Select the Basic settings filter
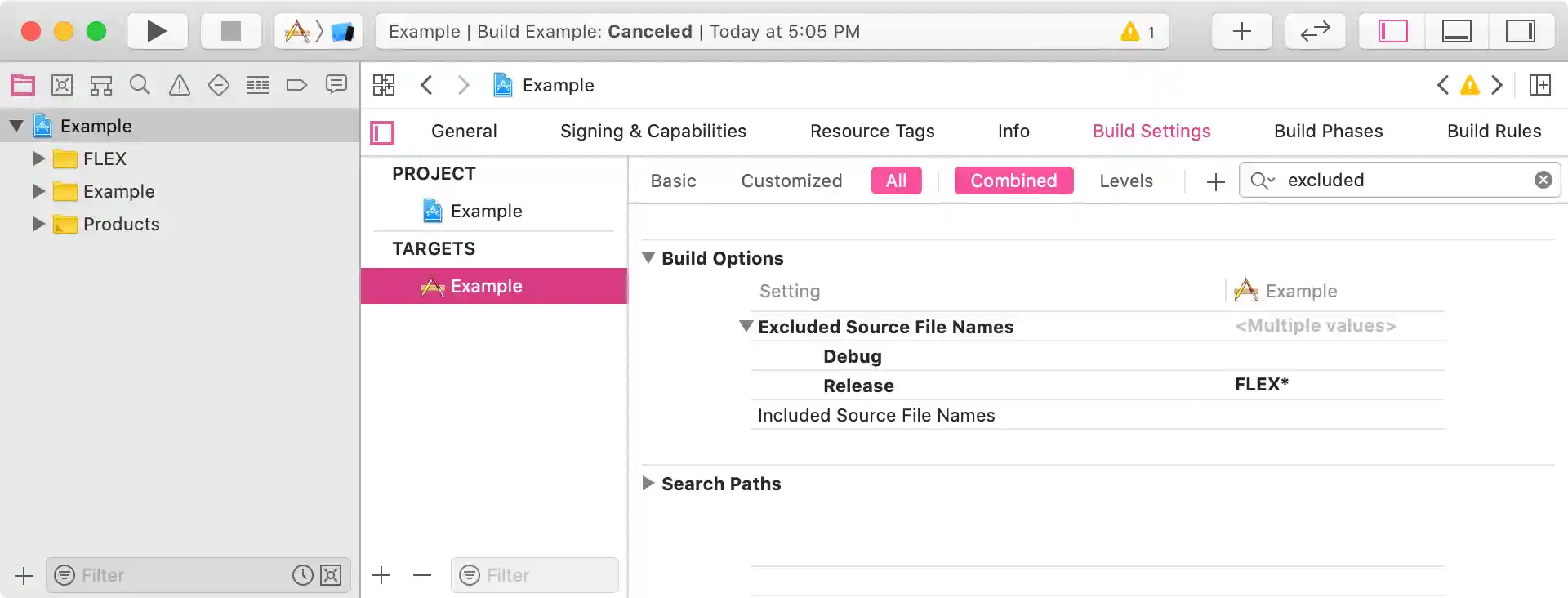The image size is (1568, 598). [673, 181]
